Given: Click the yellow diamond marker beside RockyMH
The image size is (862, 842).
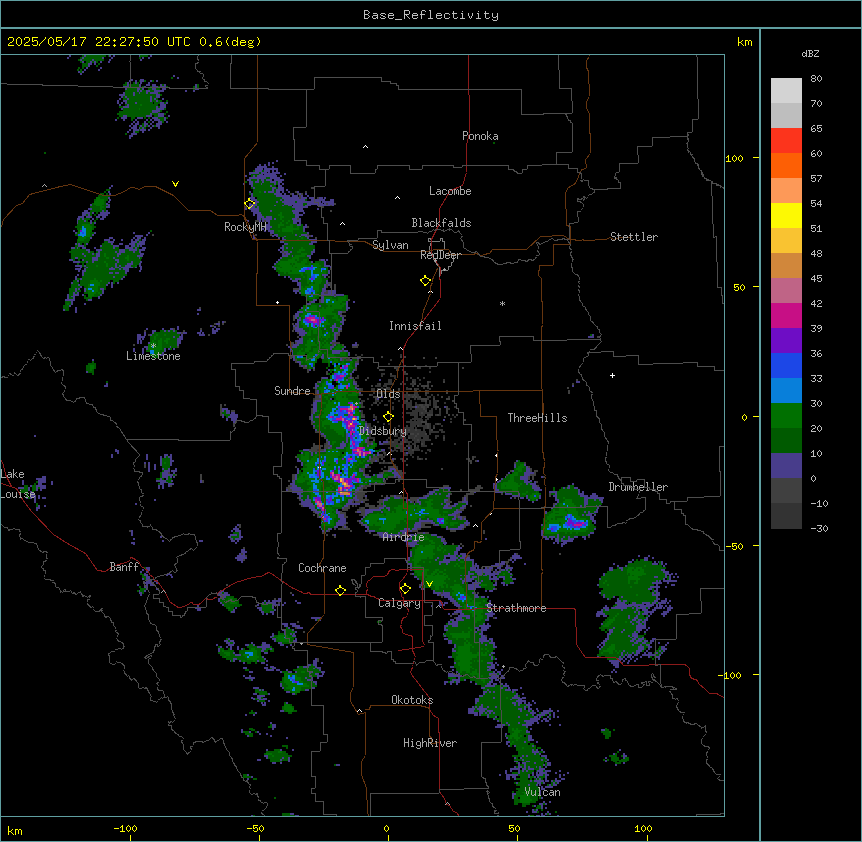Looking at the screenshot, I should pos(250,204).
